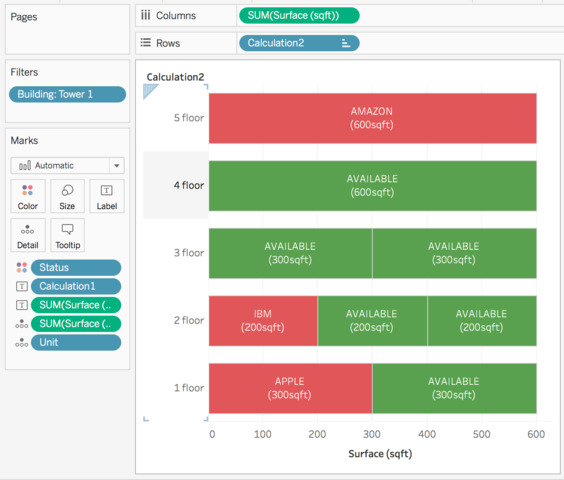564x480 pixels.
Task: Click the 300 axis tick label
Action: point(372,434)
